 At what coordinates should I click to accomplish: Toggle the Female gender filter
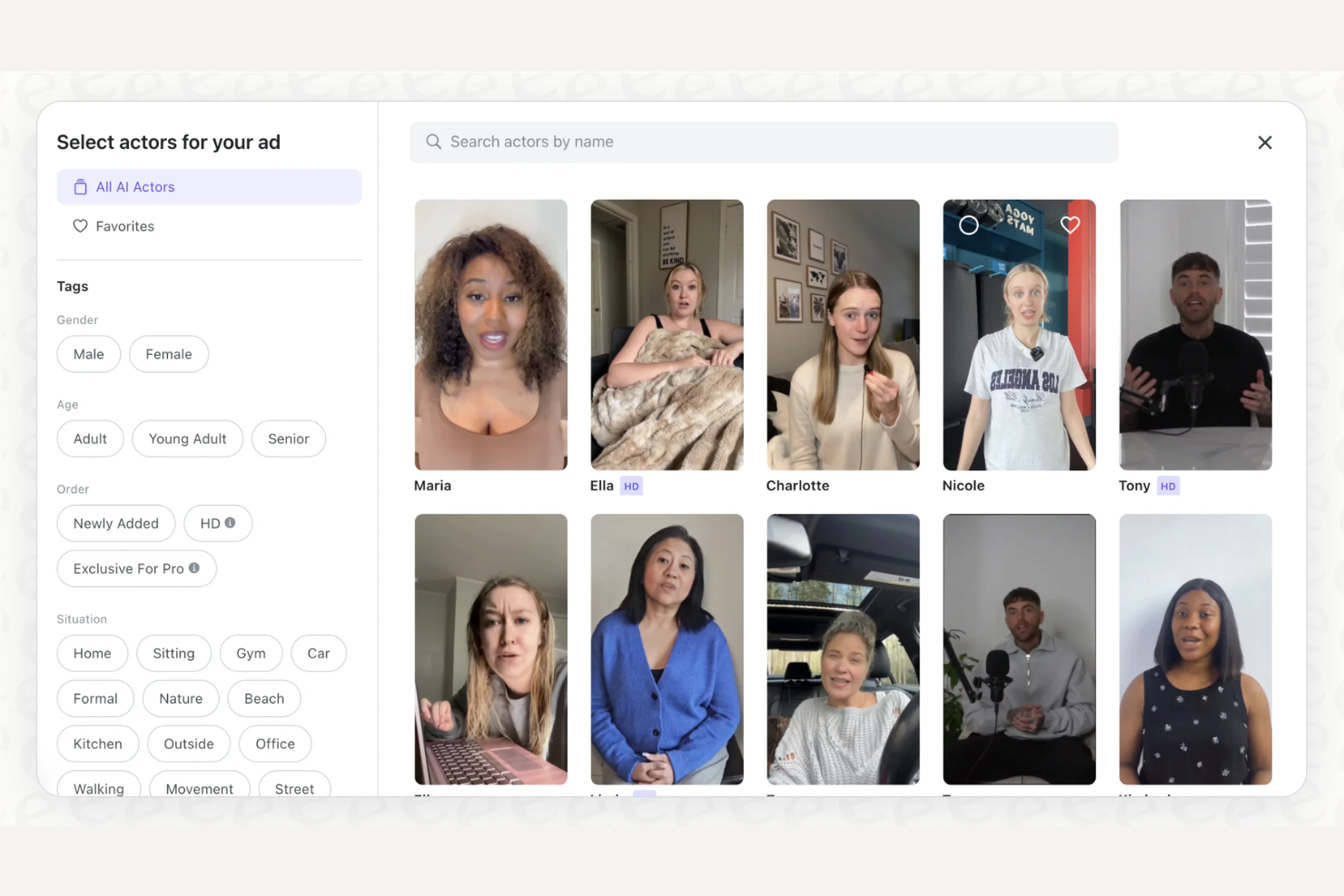click(x=168, y=354)
